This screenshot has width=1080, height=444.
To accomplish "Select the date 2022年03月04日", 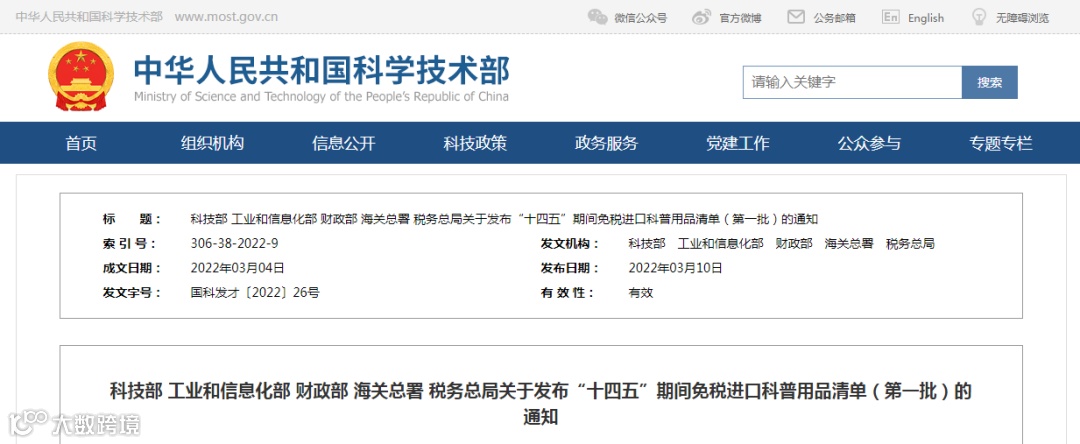I will (x=238, y=268).
